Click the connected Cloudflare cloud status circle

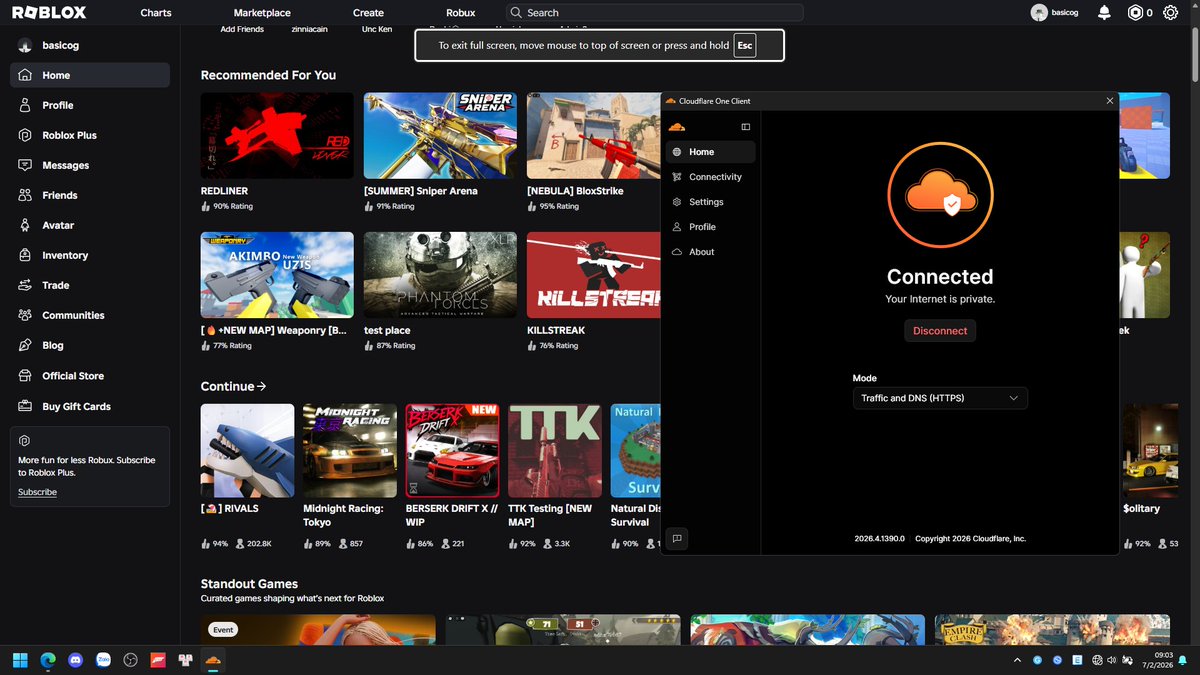940,194
